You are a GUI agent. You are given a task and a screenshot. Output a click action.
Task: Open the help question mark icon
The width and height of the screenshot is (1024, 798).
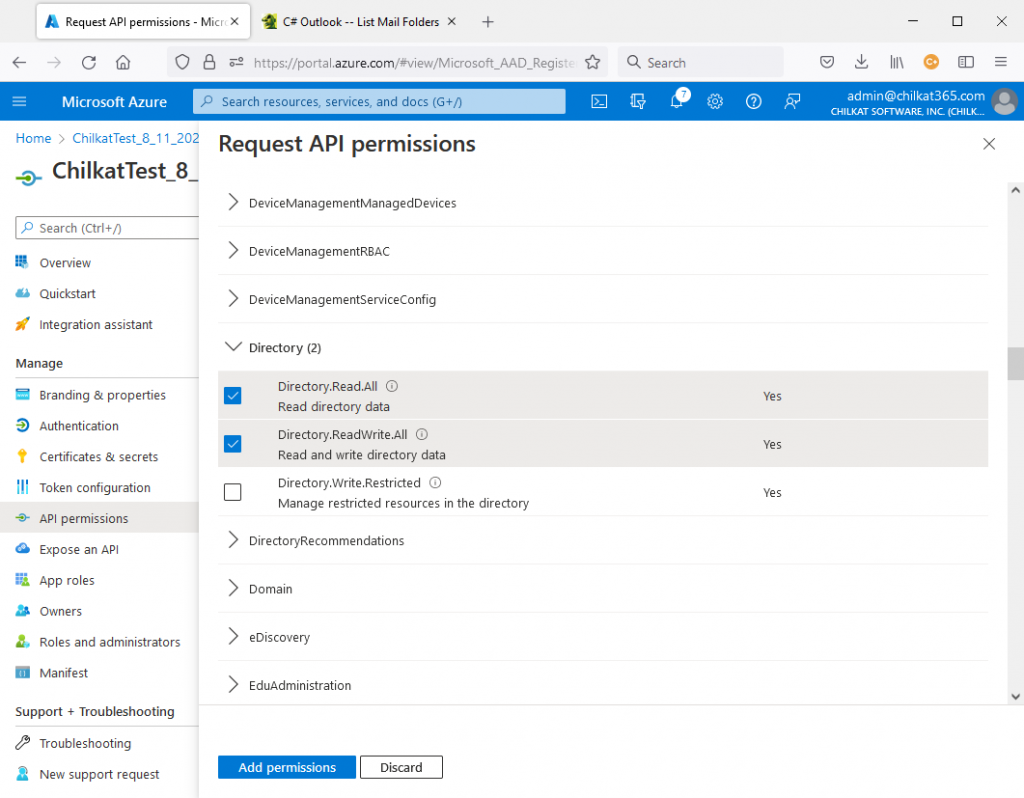753,101
